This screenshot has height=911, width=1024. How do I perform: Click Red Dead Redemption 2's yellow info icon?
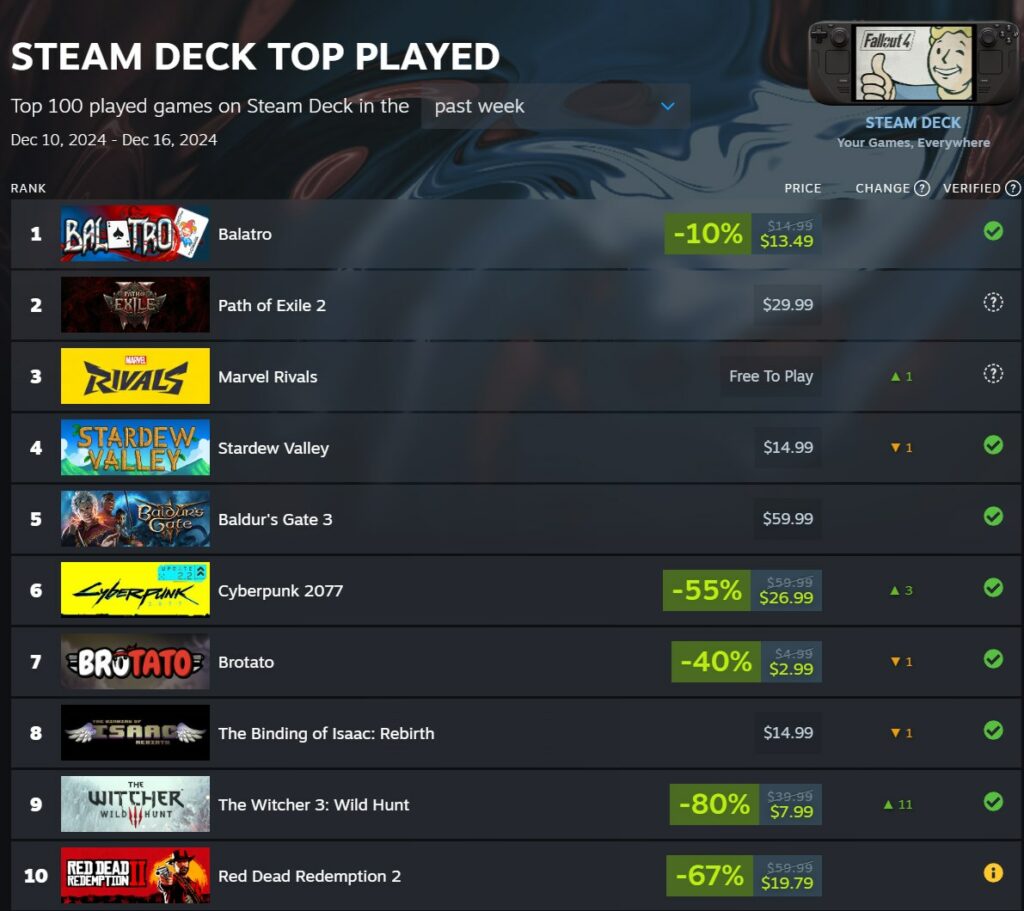993,872
